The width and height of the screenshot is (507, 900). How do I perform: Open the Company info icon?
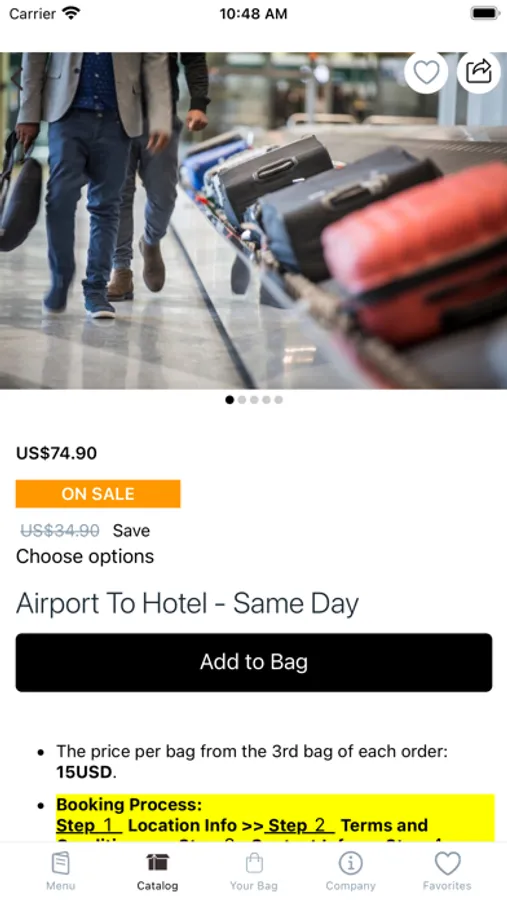tap(350, 863)
